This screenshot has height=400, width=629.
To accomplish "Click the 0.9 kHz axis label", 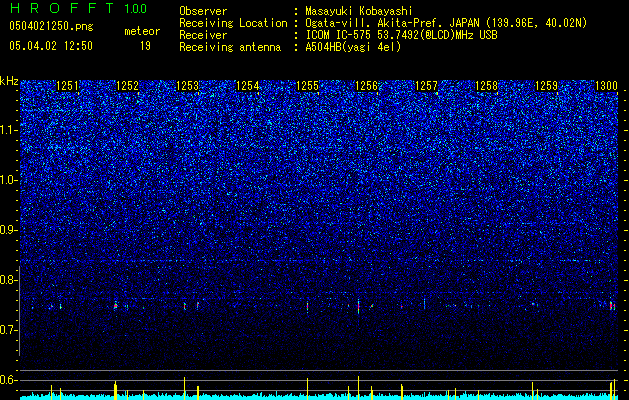I will (x=9, y=230).
